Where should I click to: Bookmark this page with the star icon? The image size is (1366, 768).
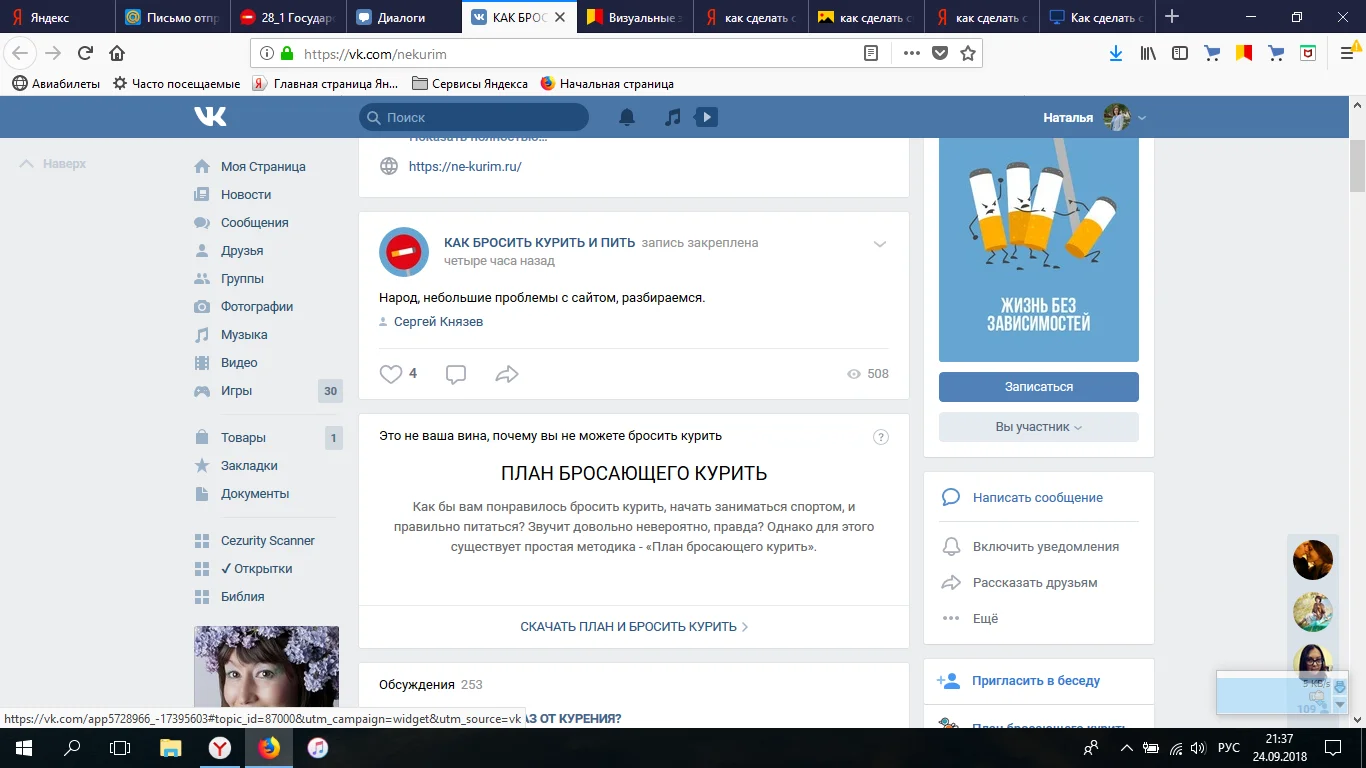(968, 54)
